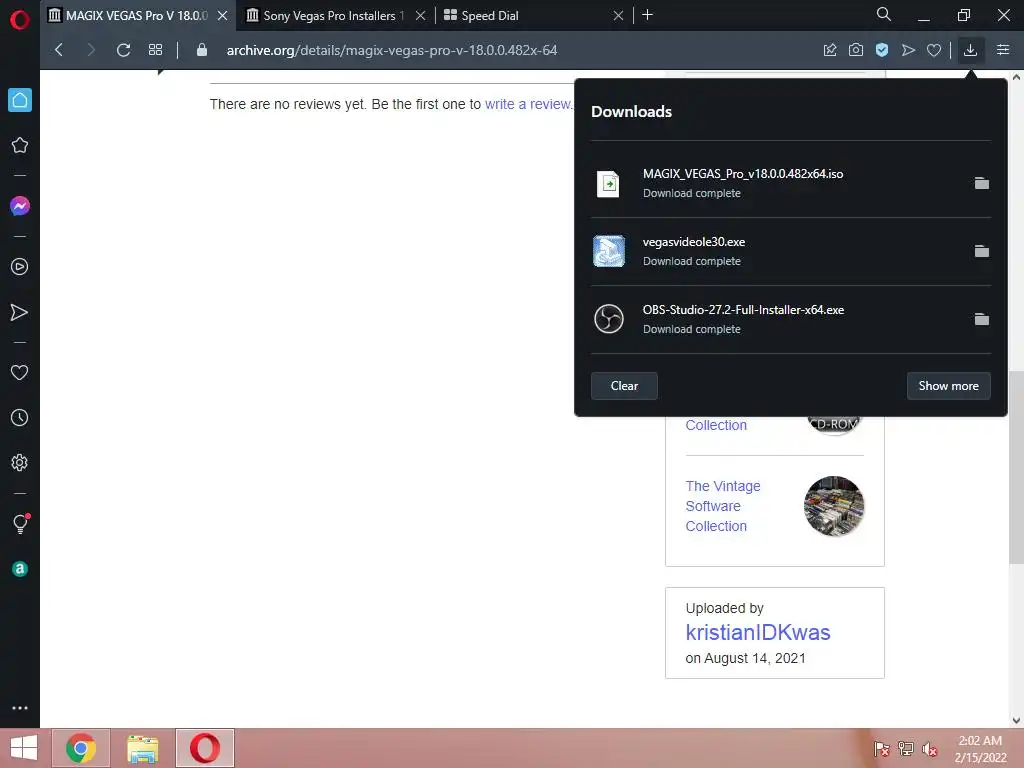
Task: Open Vintage Software Collection thumbnail
Action: tap(834, 506)
